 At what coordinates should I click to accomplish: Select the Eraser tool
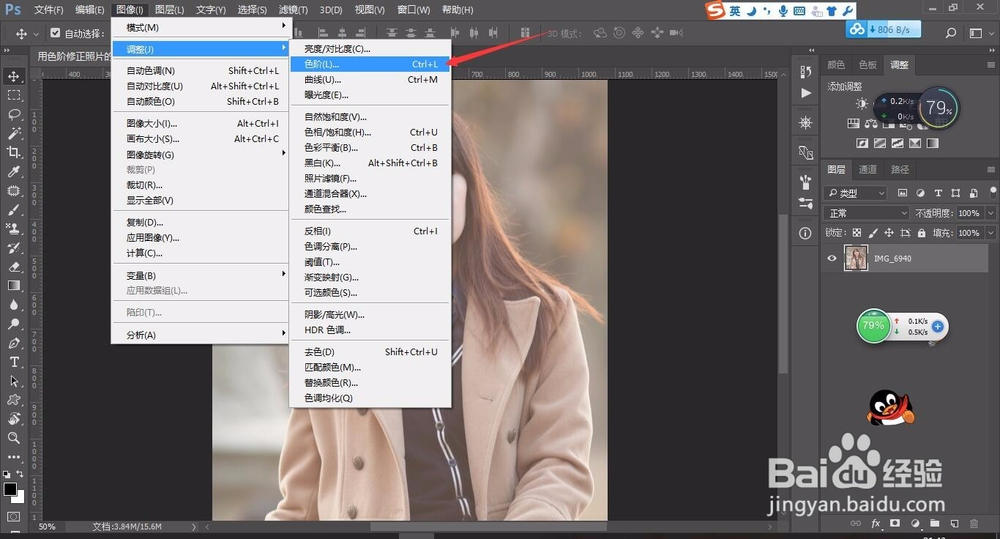[13, 267]
